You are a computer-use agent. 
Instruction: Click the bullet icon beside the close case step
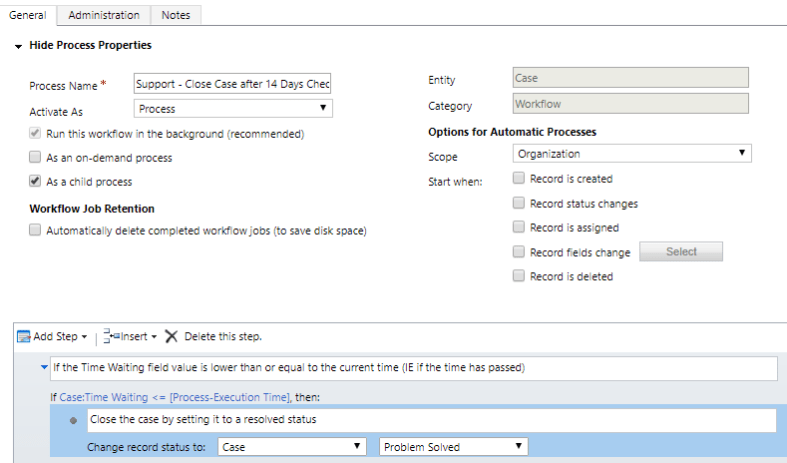74,421
